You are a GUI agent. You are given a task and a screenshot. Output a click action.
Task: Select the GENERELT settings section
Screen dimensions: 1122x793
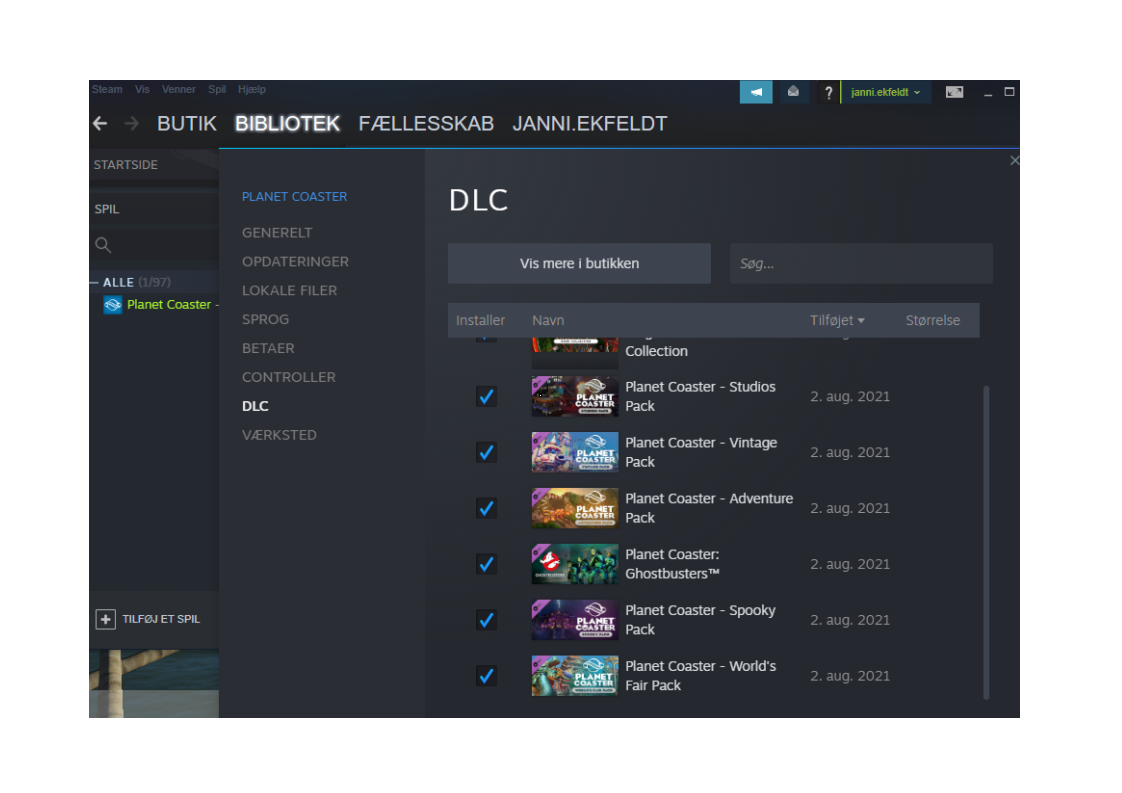[x=277, y=233]
